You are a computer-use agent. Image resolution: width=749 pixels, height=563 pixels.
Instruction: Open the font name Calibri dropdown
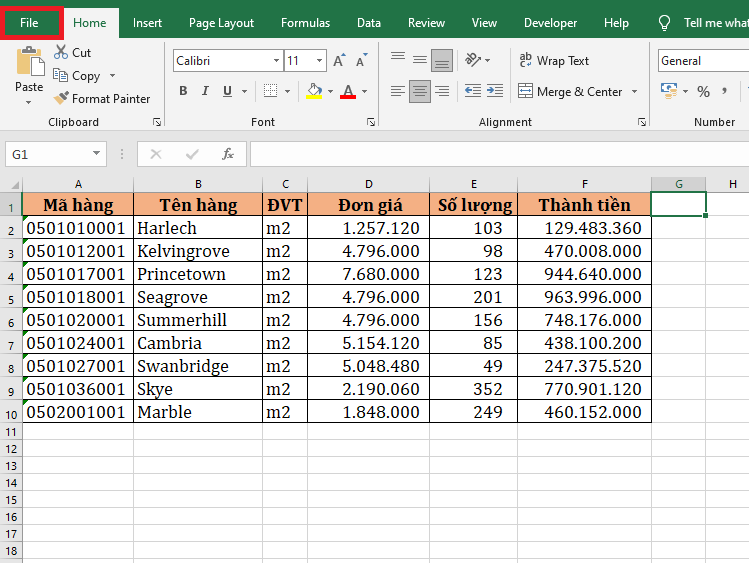pos(276,61)
